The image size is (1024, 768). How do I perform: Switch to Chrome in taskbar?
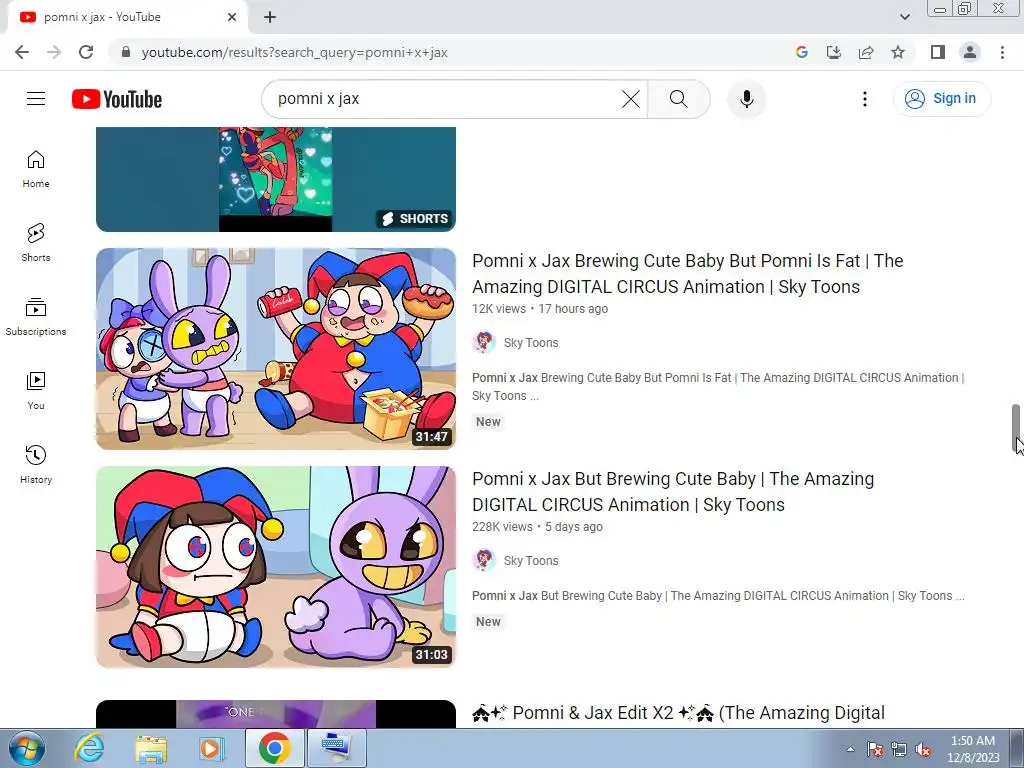274,748
